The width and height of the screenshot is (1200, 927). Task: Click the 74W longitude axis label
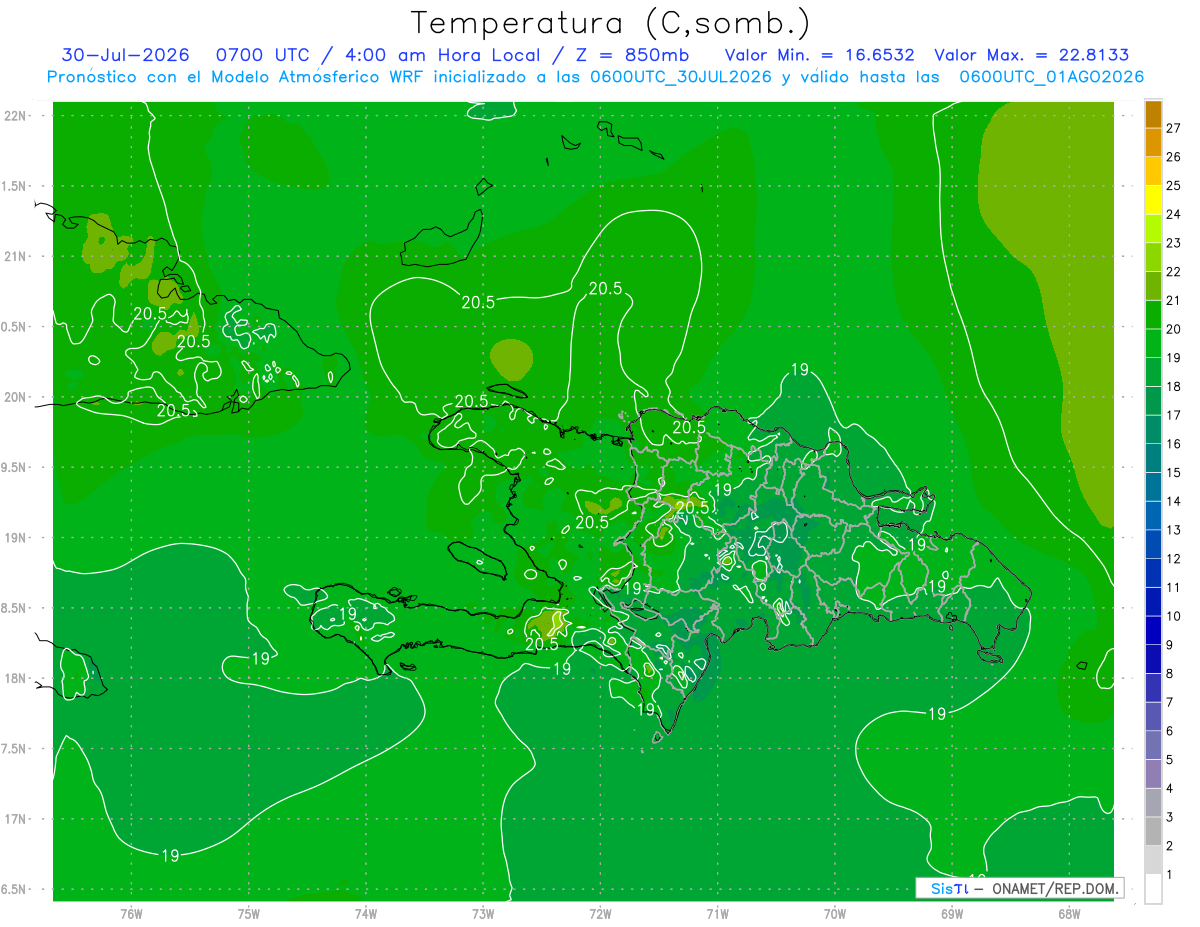pyautogui.click(x=366, y=913)
